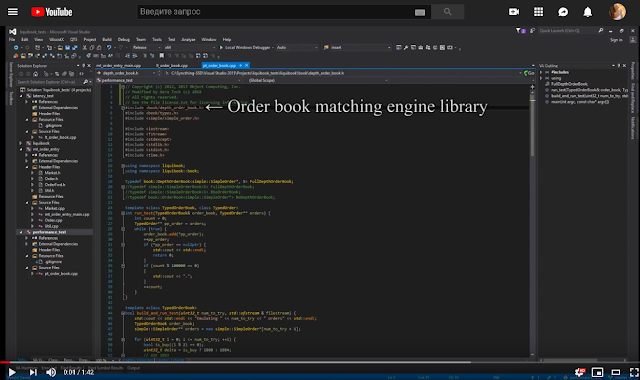Skip to the next video
This screenshot has height=380, width=640.
click(33, 372)
